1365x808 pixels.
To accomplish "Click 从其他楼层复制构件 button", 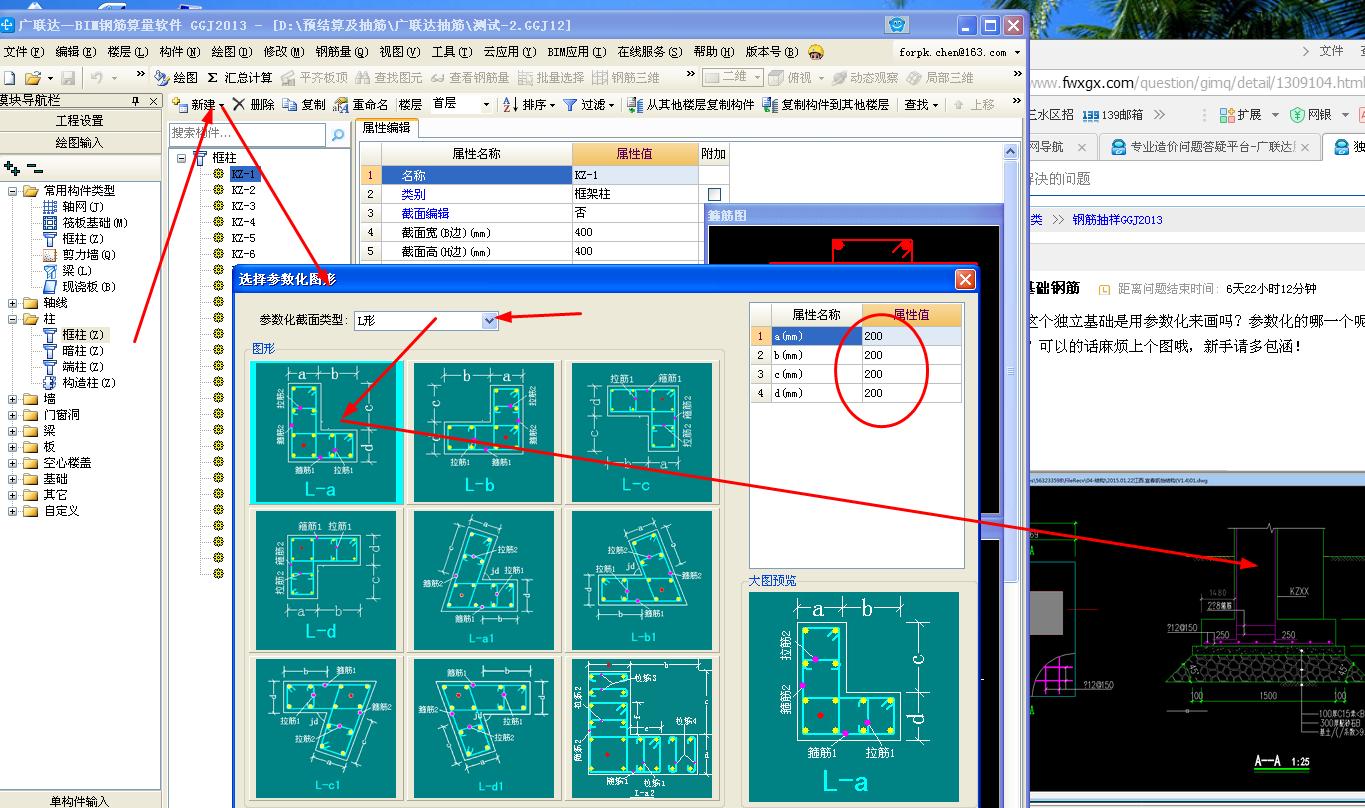I will click(x=691, y=104).
